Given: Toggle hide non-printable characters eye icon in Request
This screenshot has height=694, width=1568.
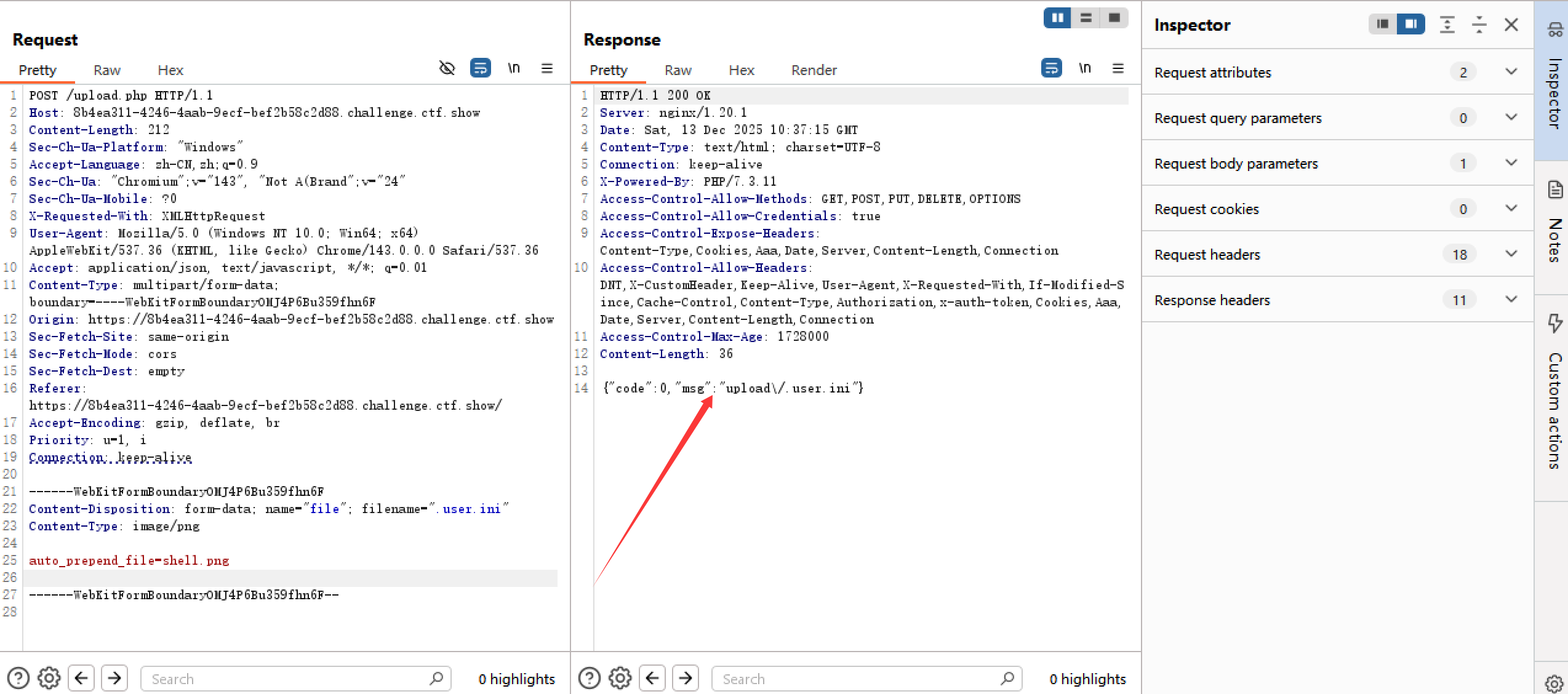Looking at the screenshot, I should click(447, 68).
